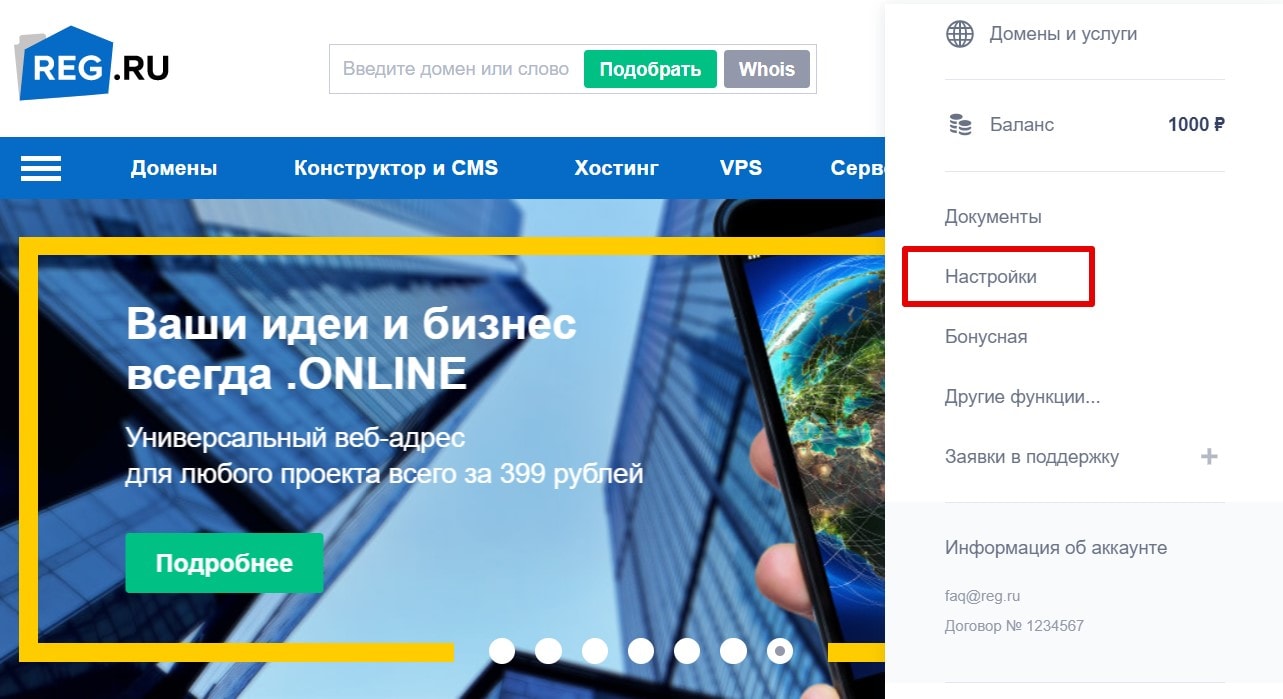Open the hamburger menu icon
Viewport: 1283px width, 699px height.
tap(41, 168)
